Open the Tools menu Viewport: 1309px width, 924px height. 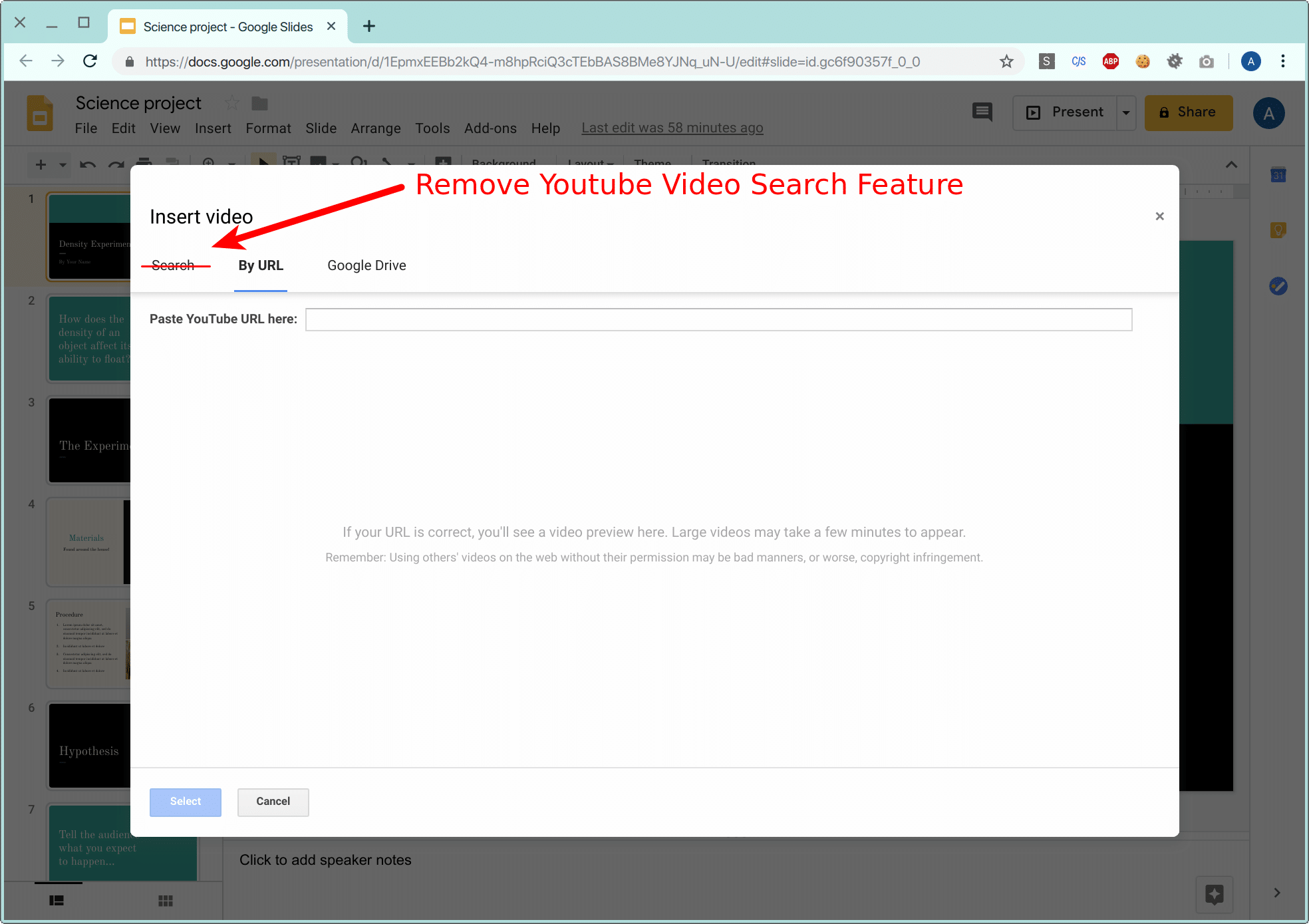coord(432,128)
